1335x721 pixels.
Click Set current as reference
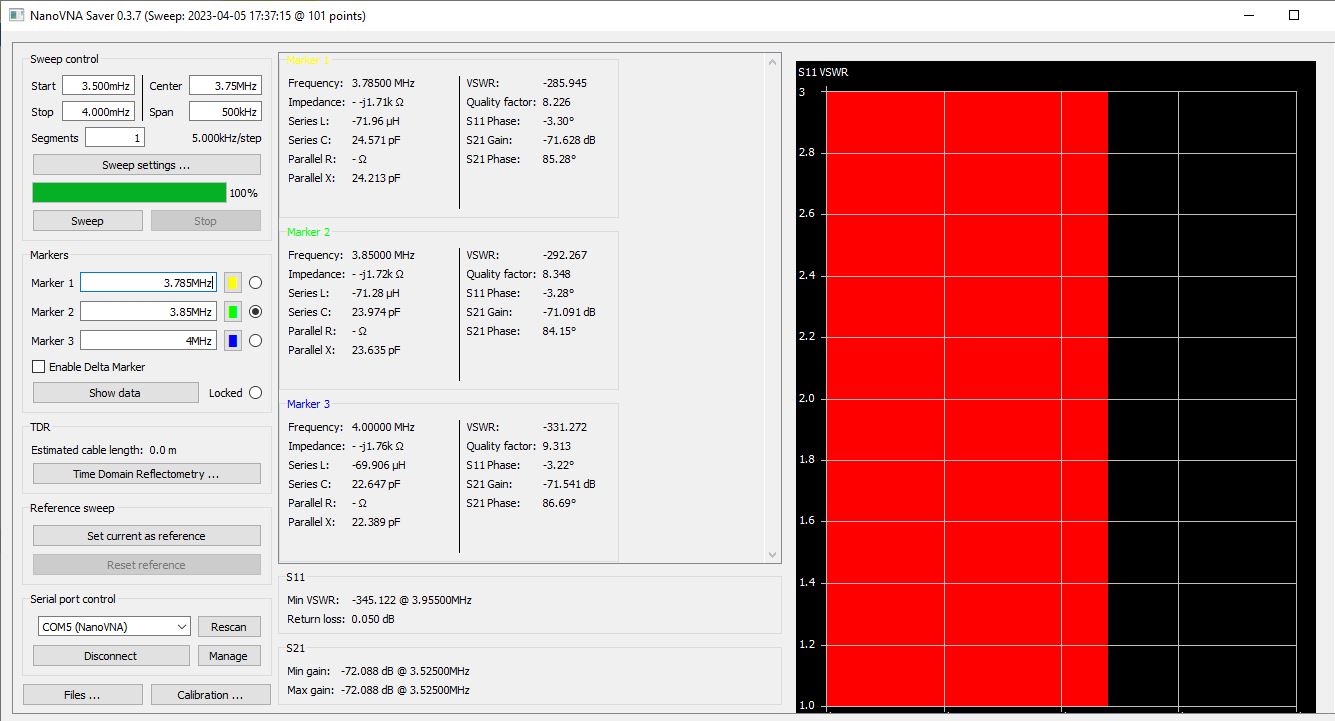pyautogui.click(x=146, y=536)
